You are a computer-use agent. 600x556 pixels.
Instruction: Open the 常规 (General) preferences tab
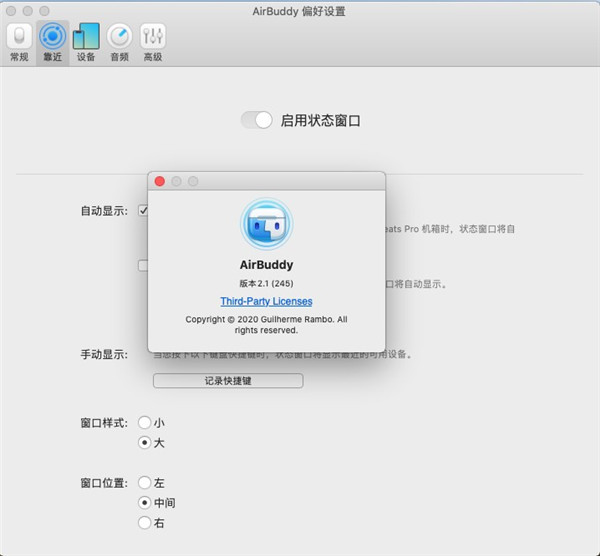(19, 41)
